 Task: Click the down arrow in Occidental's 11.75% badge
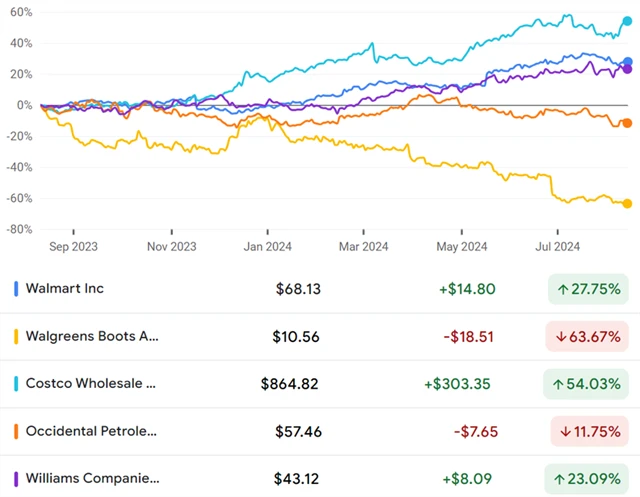[564, 432]
